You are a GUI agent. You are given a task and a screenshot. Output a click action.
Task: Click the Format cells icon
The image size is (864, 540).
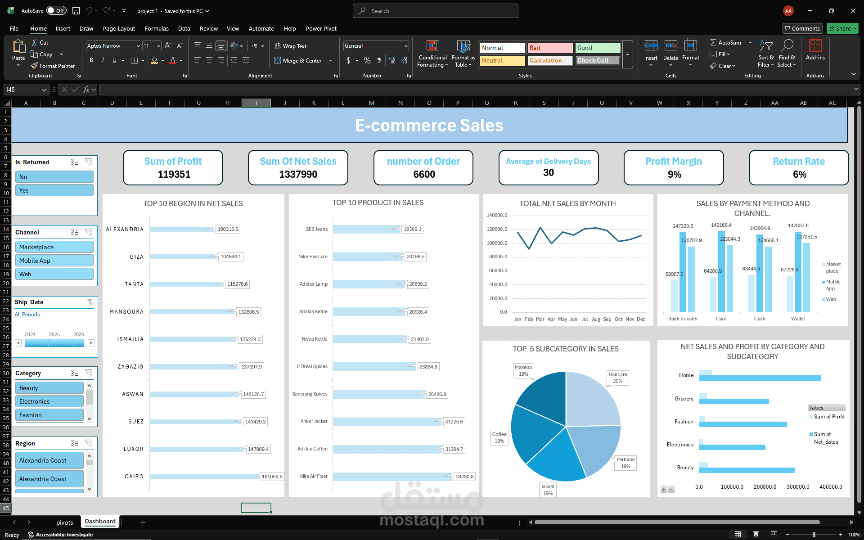[x=690, y=46]
